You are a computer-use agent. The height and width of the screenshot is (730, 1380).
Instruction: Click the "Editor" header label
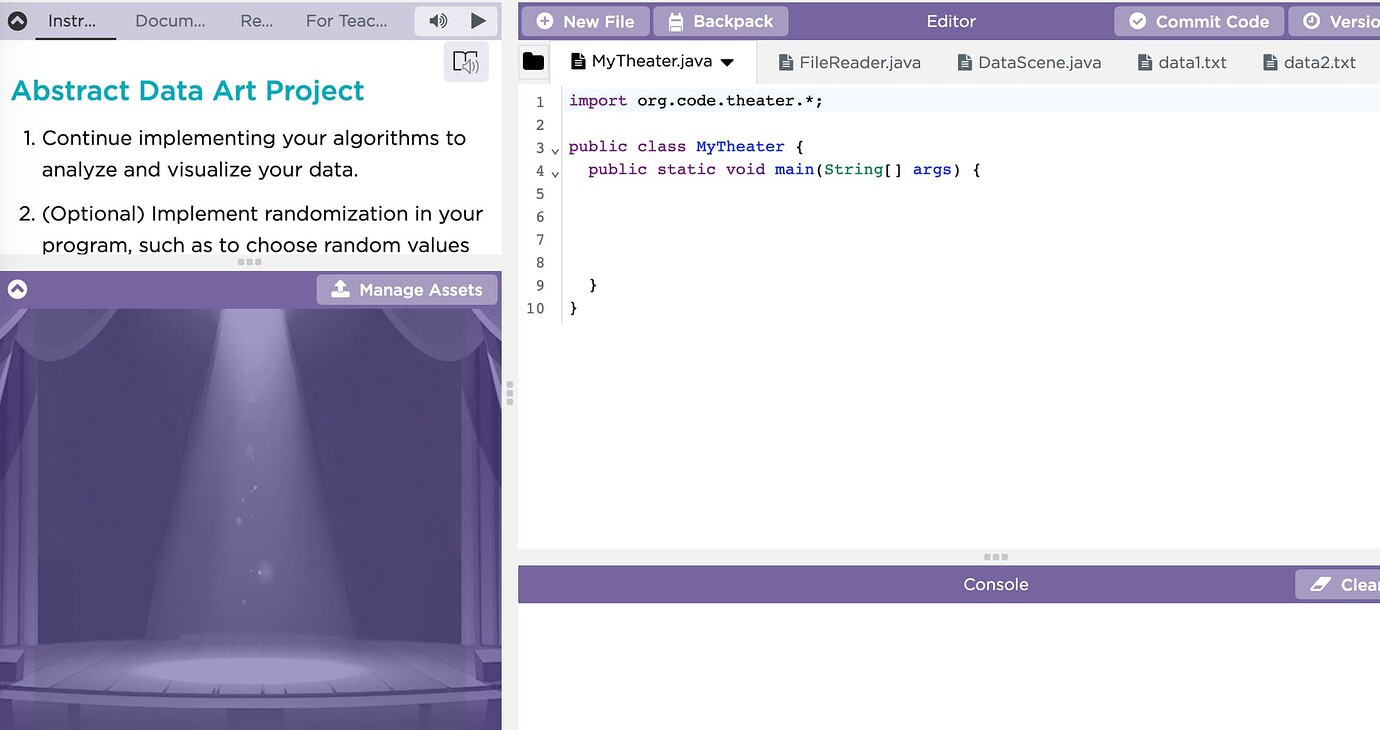tap(951, 21)
